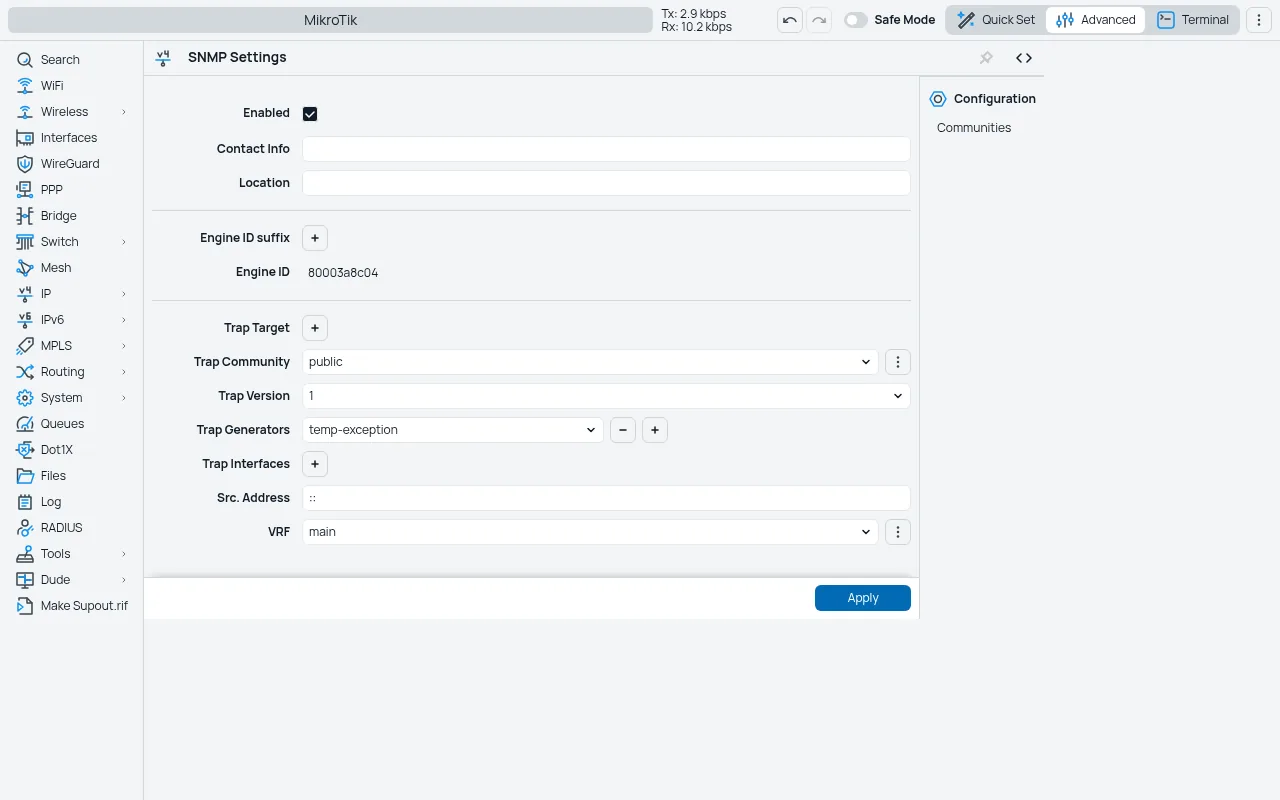Show code view with angle brackets icon
The width and height of the screenshot is (1280, 800).
[x=1024, y=58]
